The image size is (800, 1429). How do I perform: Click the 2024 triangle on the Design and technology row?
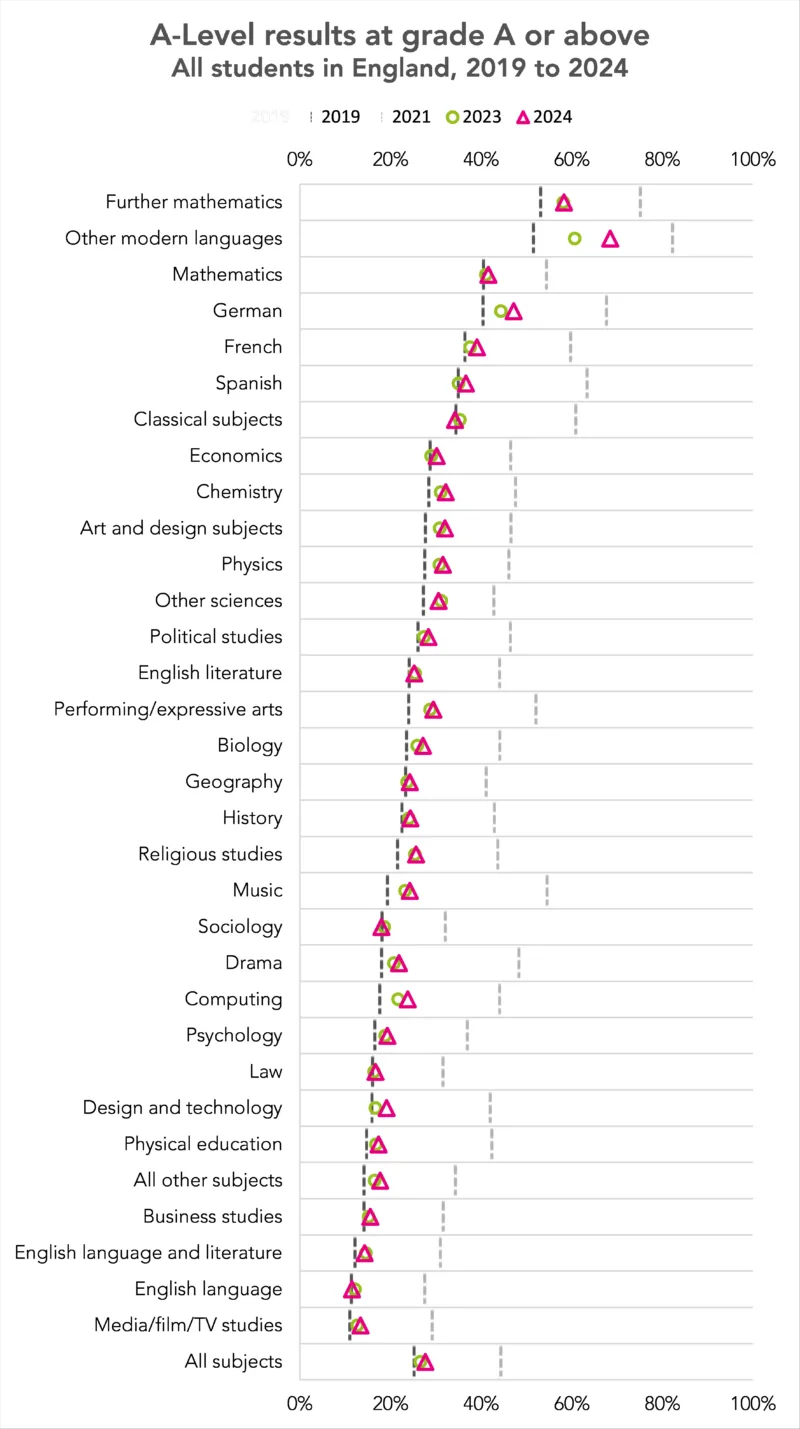386,1108
